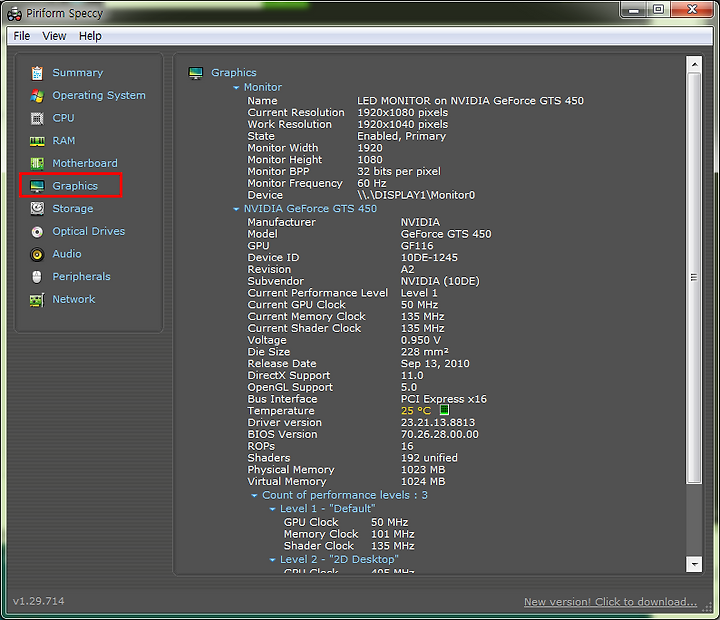Click the version label v1.29.714

[x=39, y=601]
